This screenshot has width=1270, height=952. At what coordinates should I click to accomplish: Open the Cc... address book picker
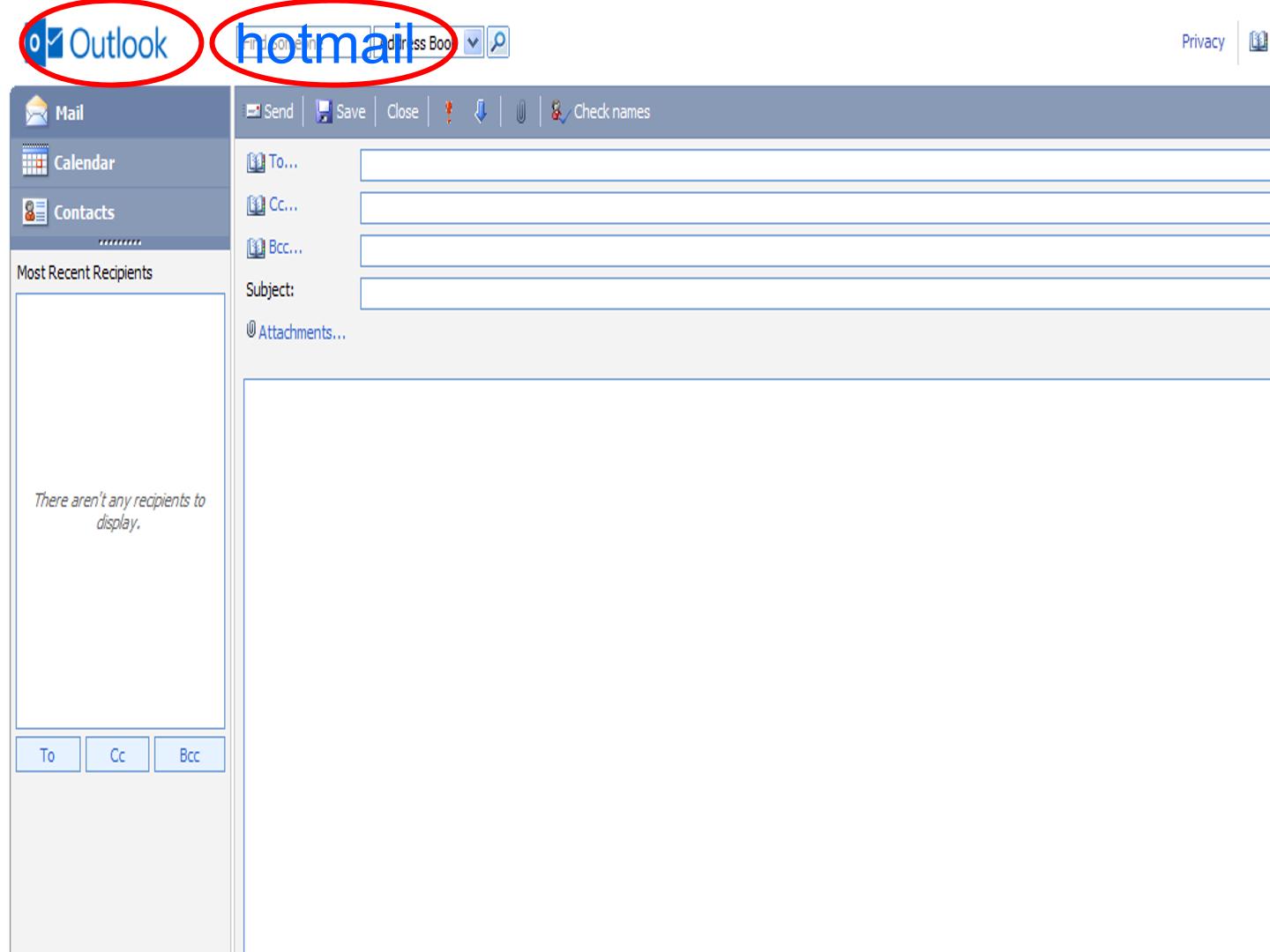273,205
